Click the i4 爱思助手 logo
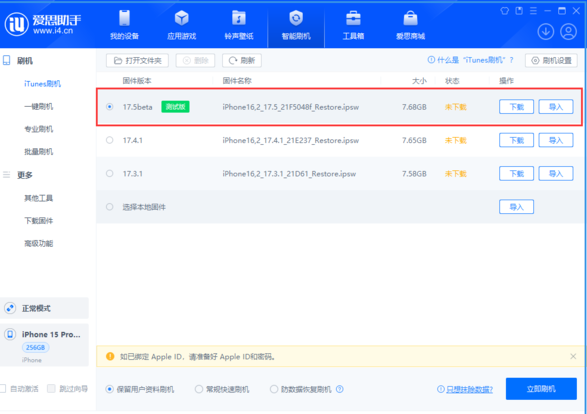This screenshot has height=414, width=587. [x=42, y=24]
